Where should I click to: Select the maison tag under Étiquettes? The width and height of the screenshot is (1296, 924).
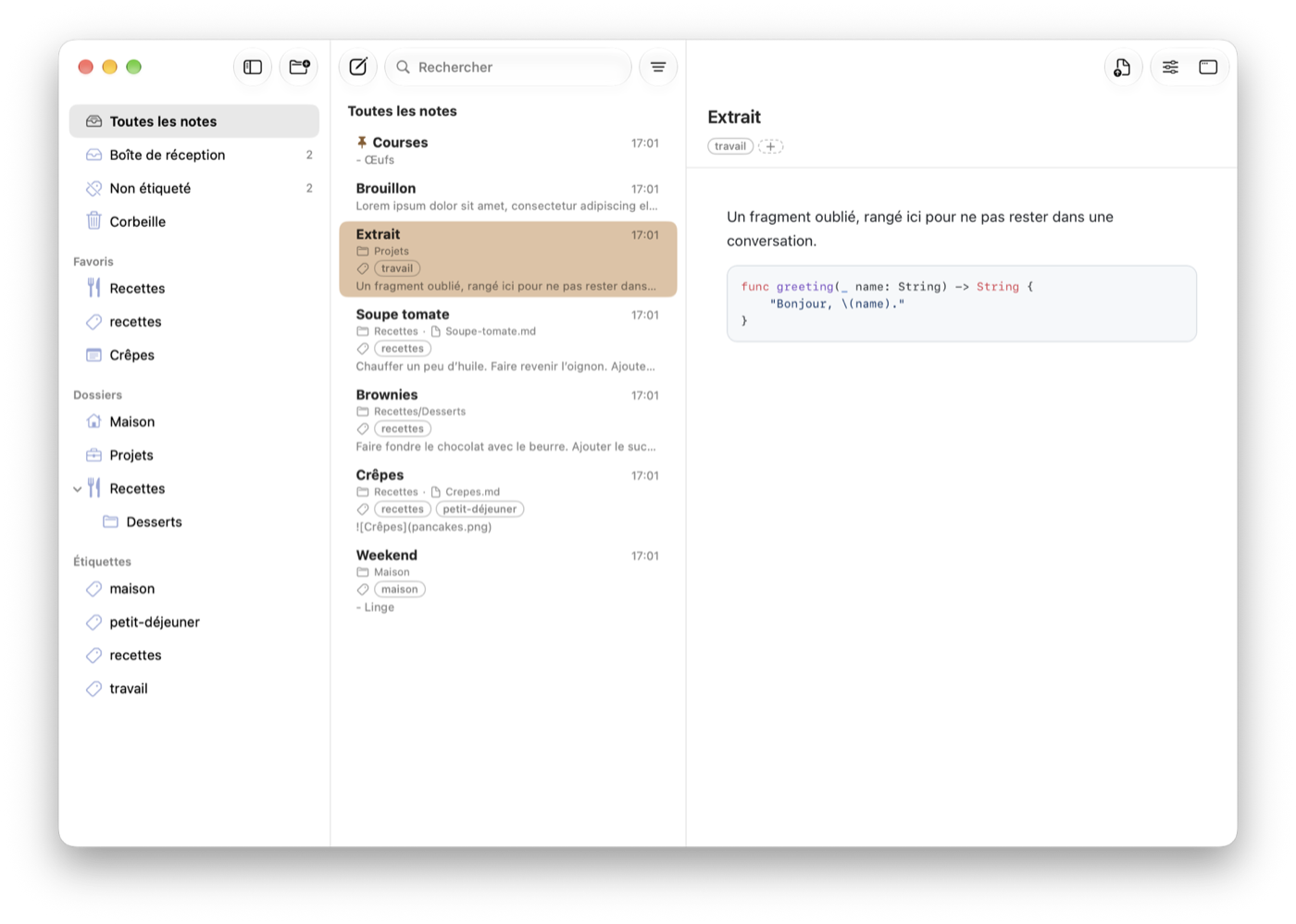tap(194, 588)
